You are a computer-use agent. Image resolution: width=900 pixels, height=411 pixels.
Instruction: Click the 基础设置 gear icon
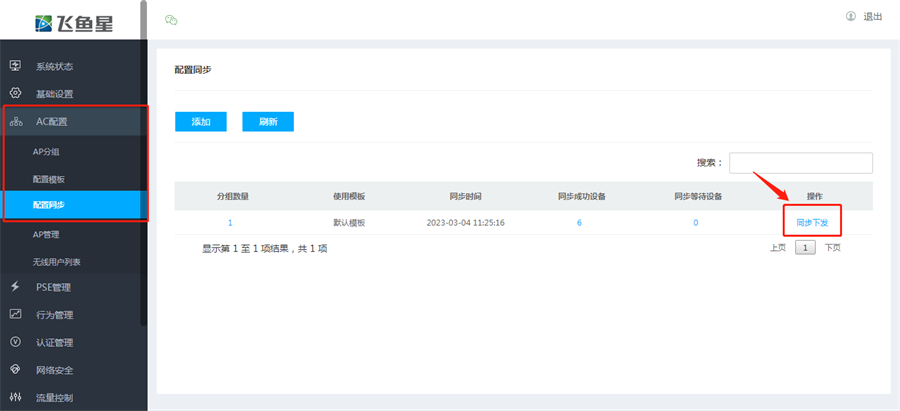[16, 93]
